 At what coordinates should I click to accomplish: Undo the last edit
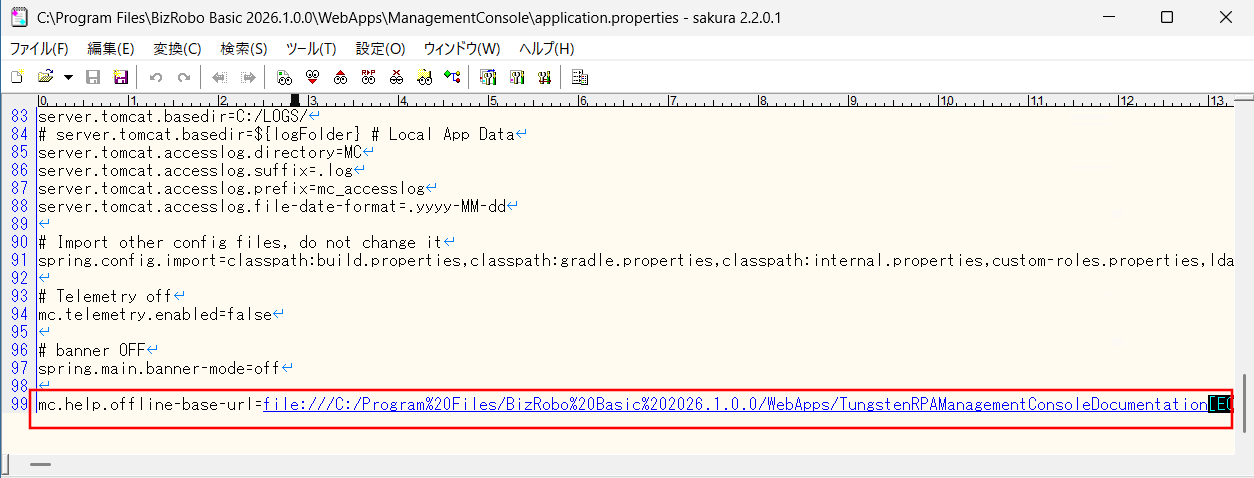[x=156, y=77]
